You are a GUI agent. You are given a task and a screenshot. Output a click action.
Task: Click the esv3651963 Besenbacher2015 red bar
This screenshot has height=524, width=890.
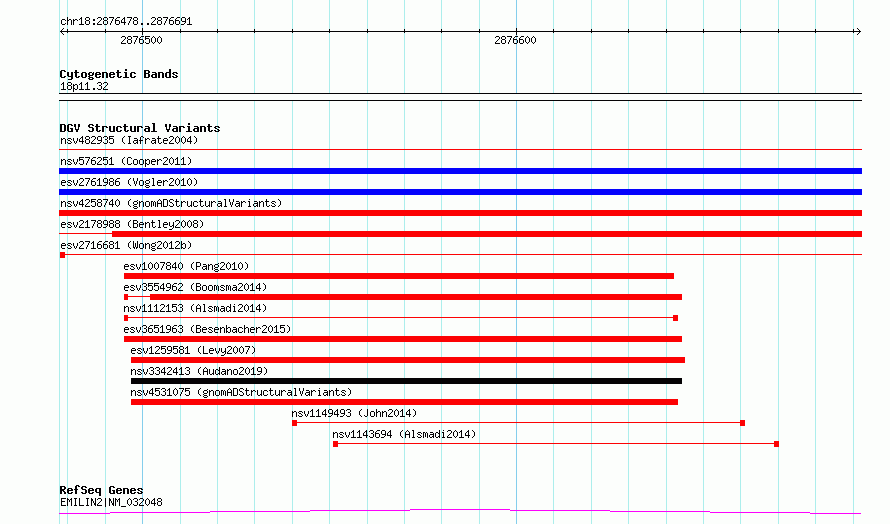pyautogui.click(x=402, y=339)
